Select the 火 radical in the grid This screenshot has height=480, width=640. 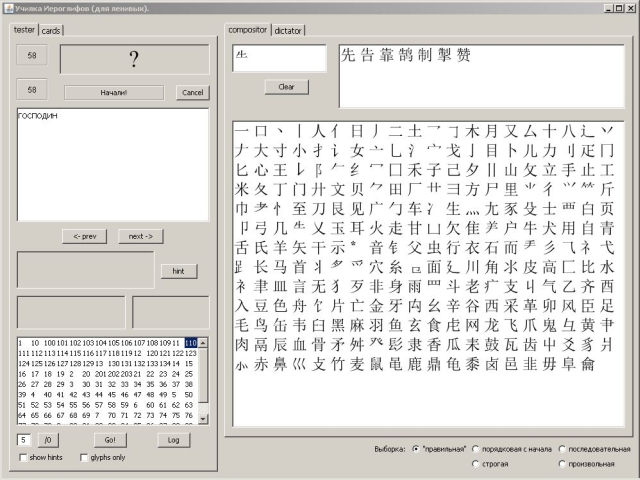[376, 228]
